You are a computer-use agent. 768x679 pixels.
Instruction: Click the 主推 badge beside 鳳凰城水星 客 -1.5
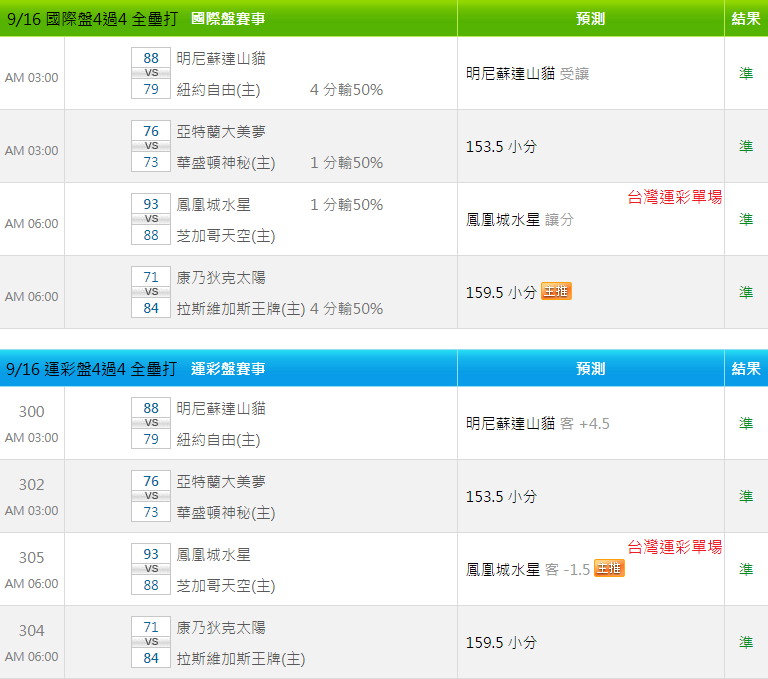[609, 568]
